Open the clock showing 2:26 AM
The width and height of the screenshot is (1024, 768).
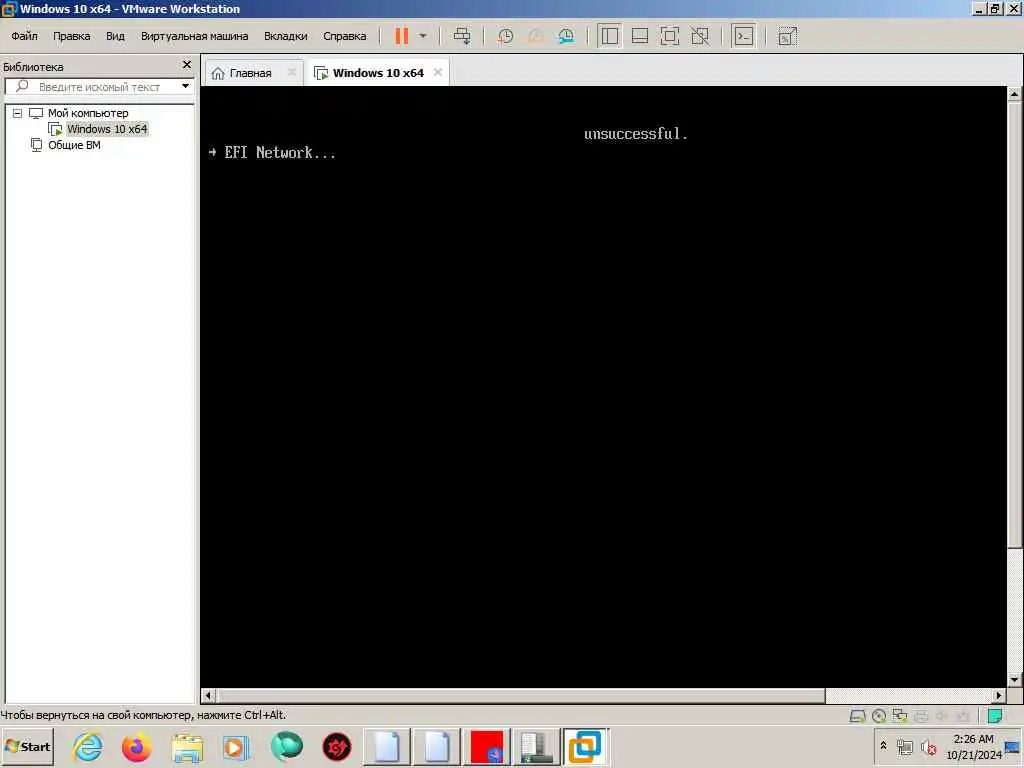tap(973, 746)
